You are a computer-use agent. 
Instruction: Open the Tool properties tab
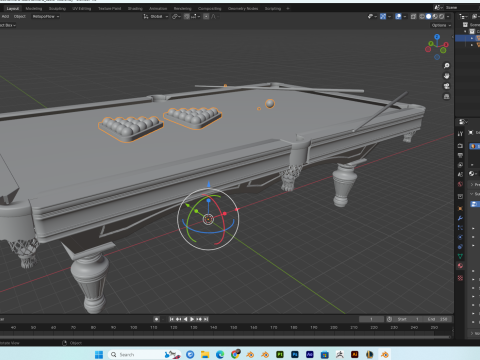[x=460, y=134]
